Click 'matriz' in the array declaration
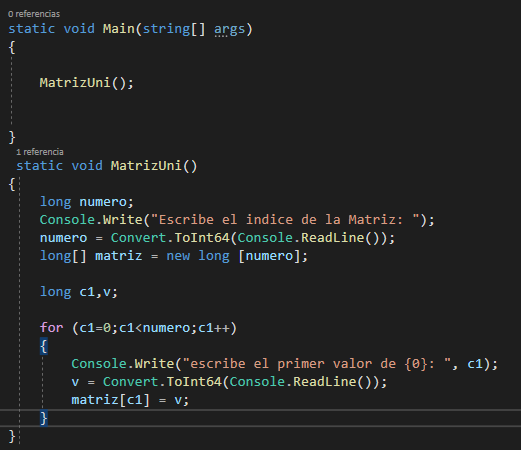Viewport: 521px width, 450px height. [118, 256]
